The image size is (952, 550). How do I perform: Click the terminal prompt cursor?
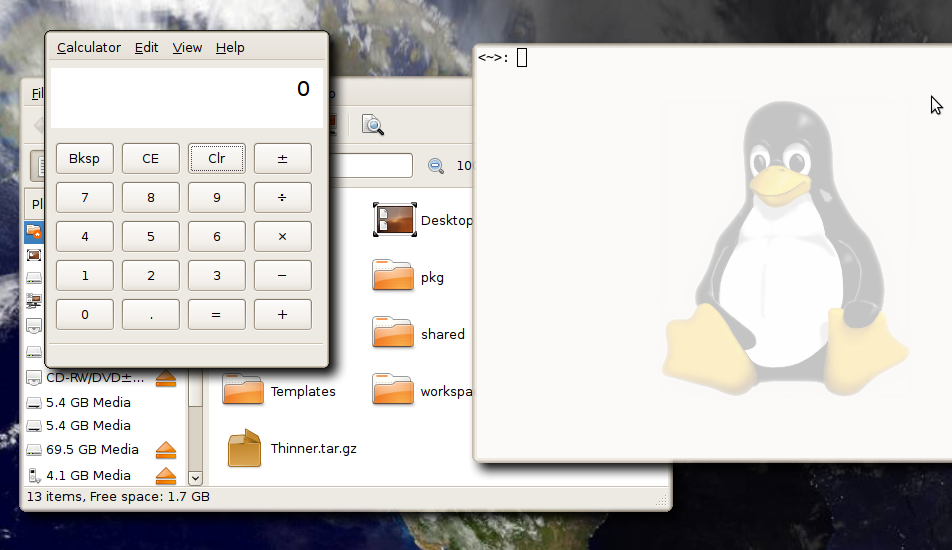522,58
